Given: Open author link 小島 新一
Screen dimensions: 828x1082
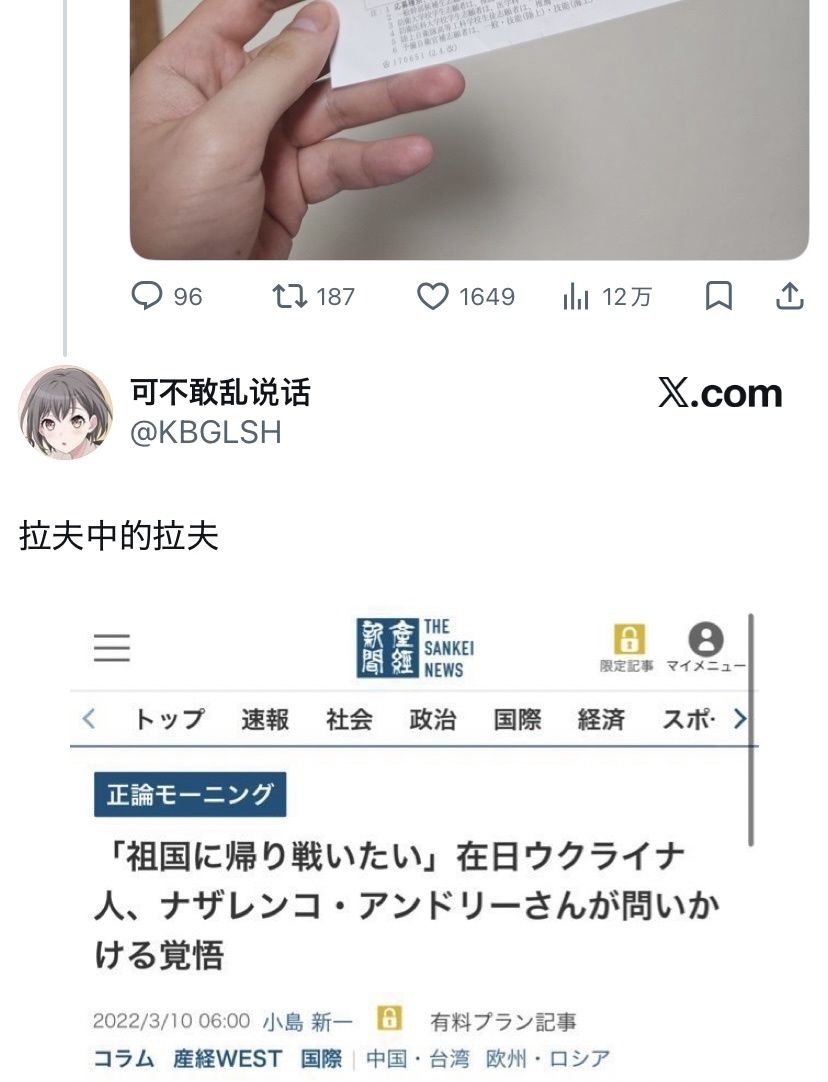Looking at the screenshot, I should [x=307, y=1021].
